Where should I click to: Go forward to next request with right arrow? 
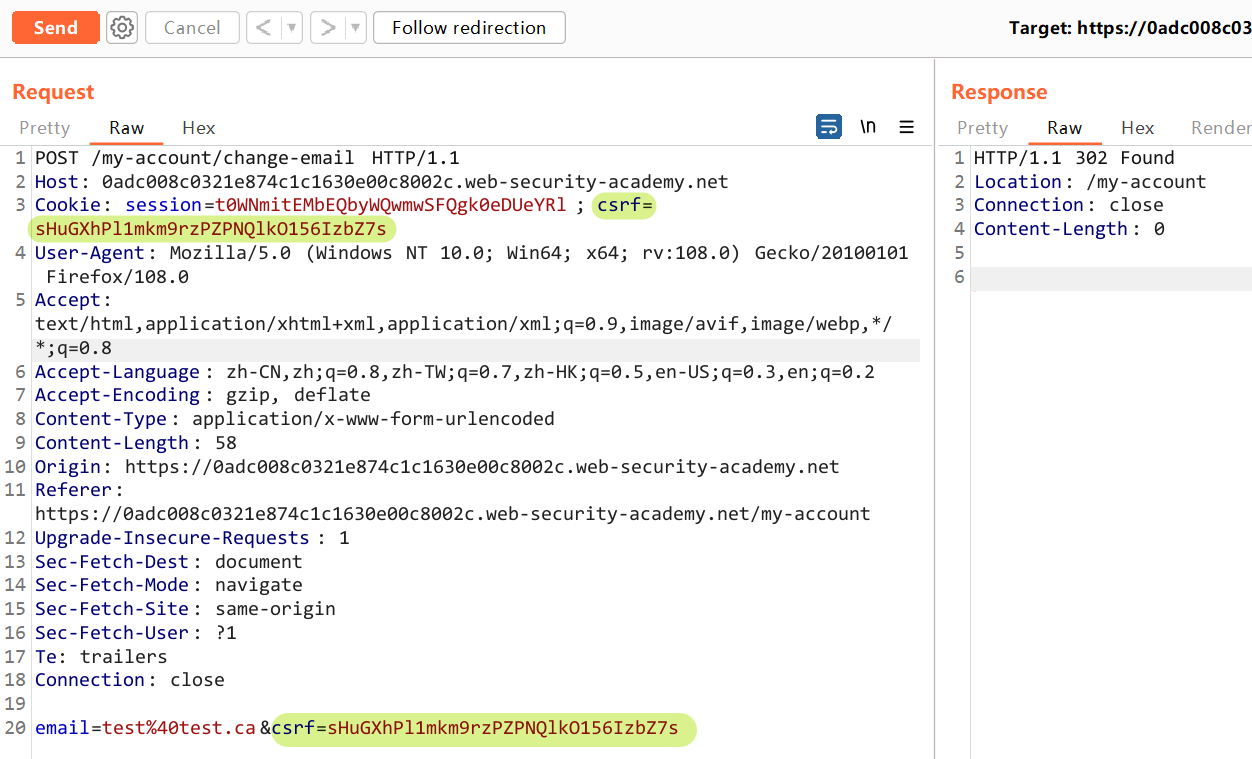click(x=327, y=28)
